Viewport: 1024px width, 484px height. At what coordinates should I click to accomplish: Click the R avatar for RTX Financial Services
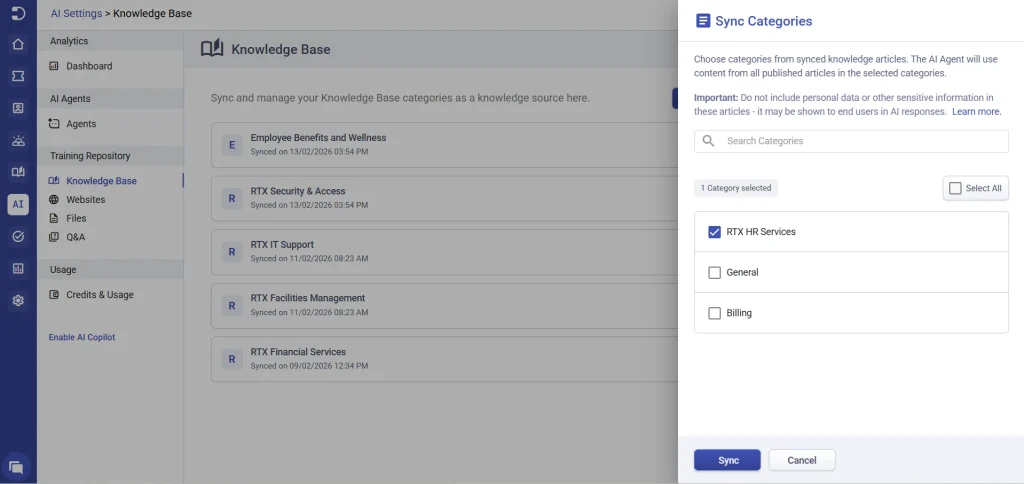[x=232, y=359]
